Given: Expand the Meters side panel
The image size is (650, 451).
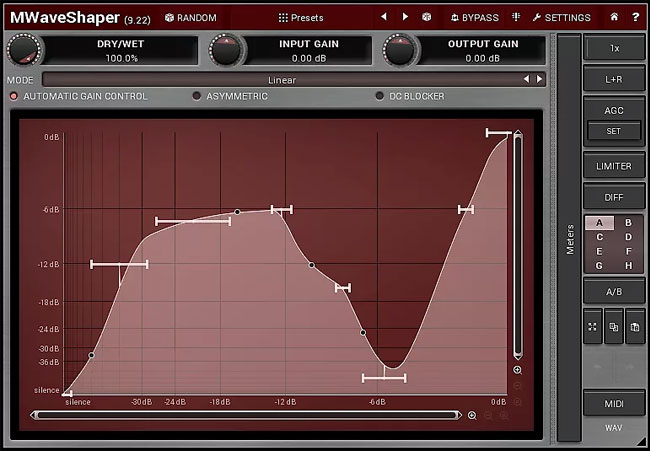Looking at the screenshot, I should [x=570, y=238].
